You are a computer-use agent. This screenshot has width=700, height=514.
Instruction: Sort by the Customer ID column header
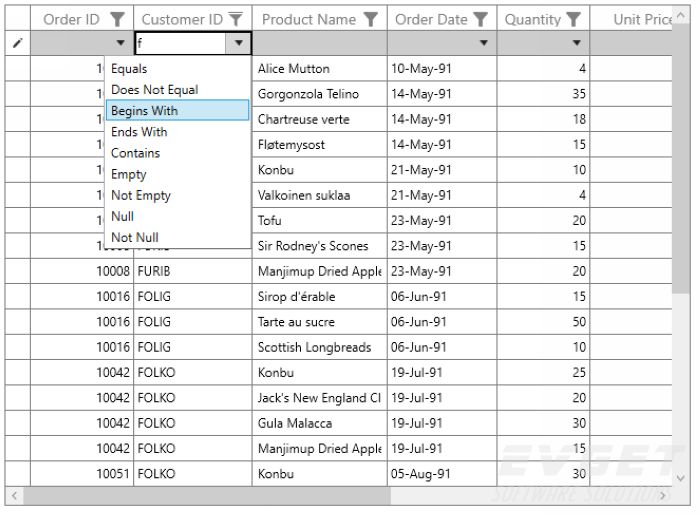click(182, 19)
